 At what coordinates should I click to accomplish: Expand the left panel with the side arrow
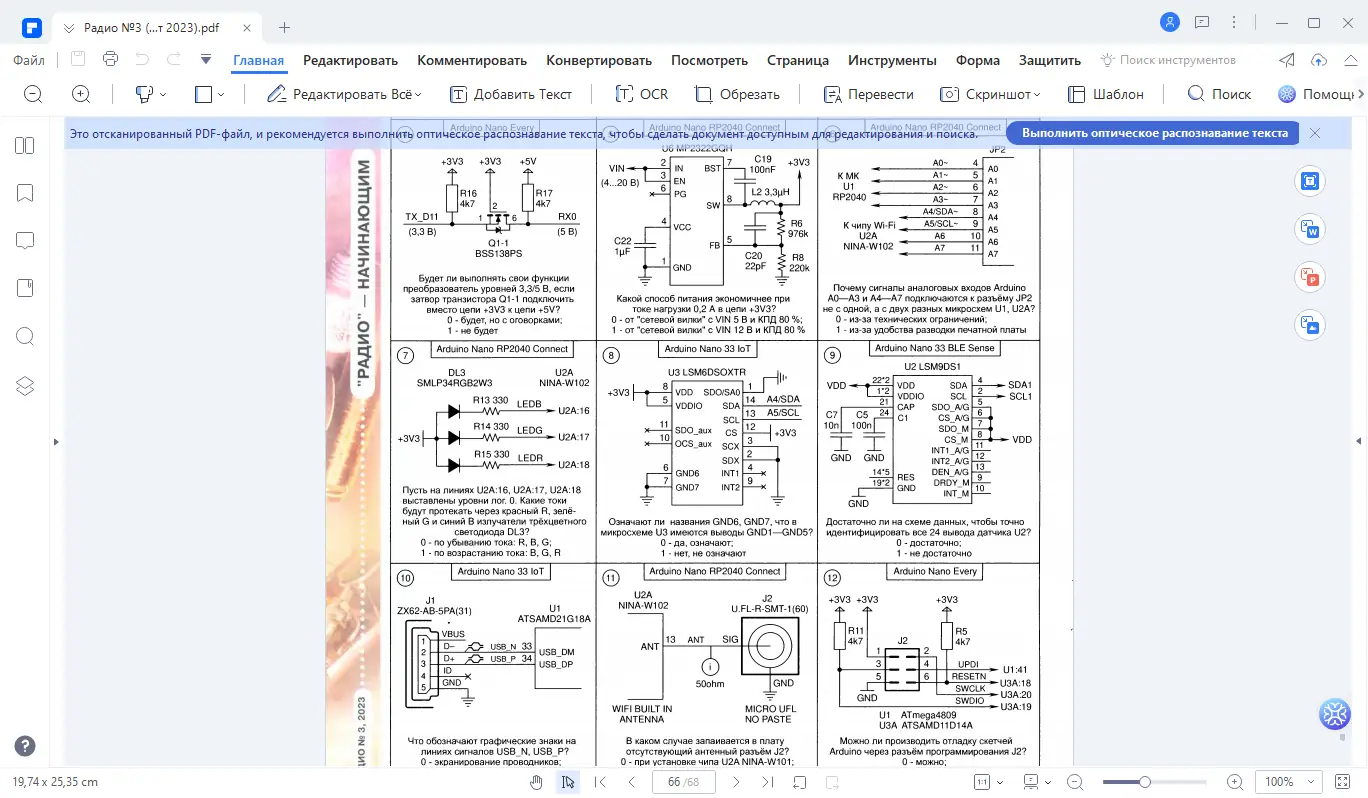click(x=56, y=441)
